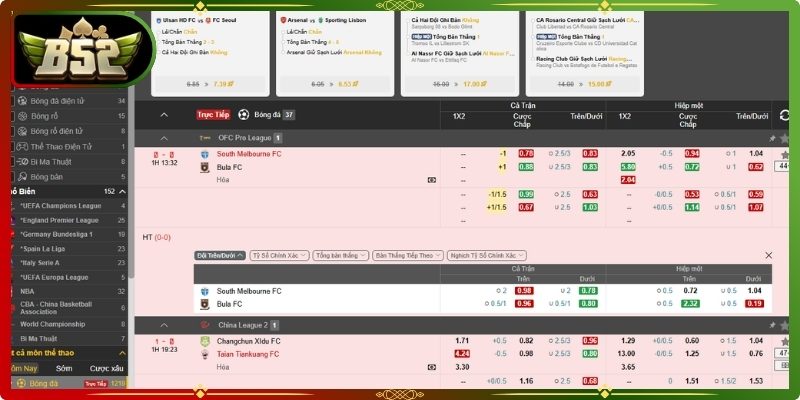The image size is (800, 400).
Task: Favorite China League 2 with star
Action: click(x=784, y=325)
